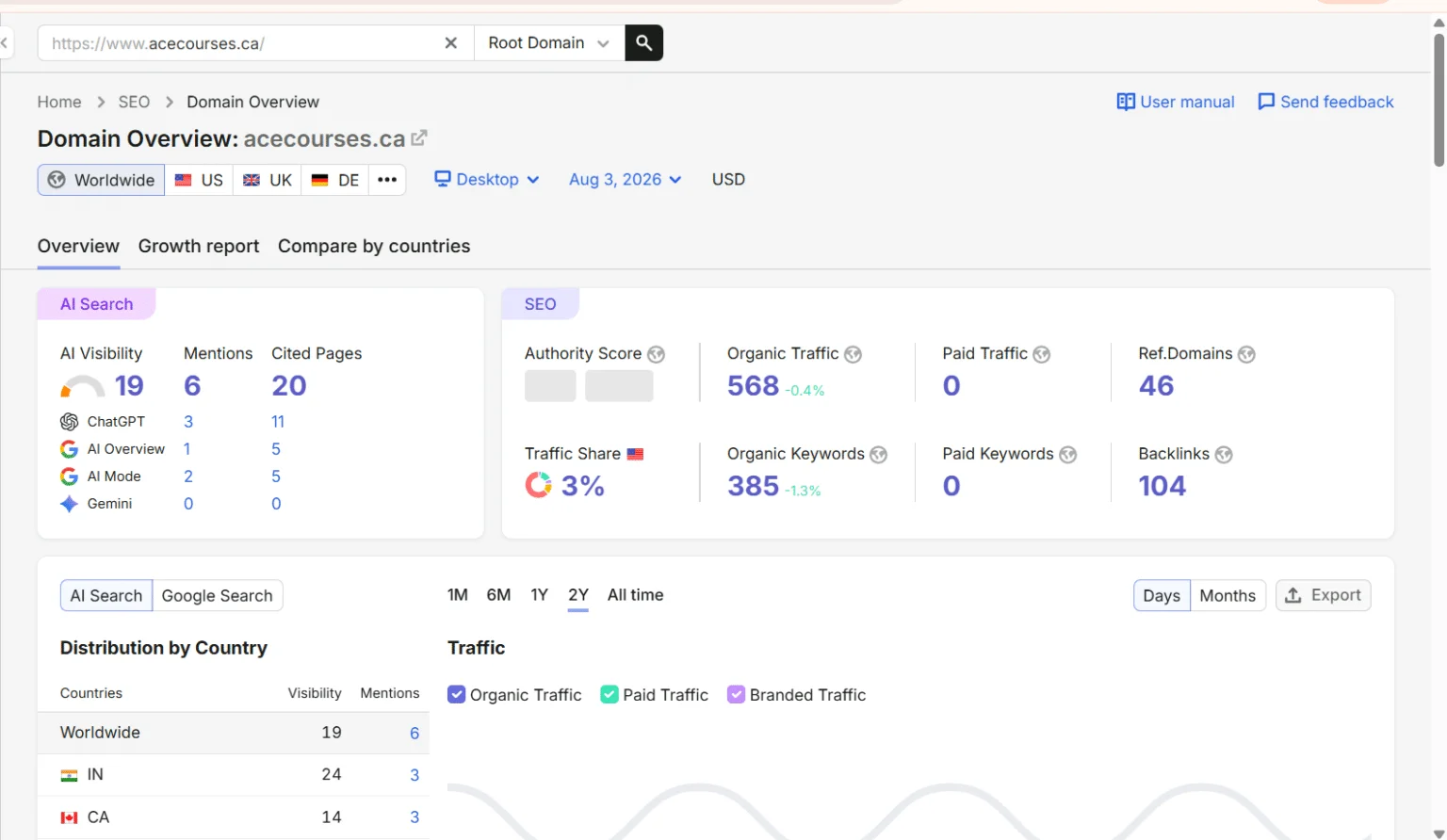Clear the URL search field
The width and height of the screenshot is (1447, 840).
451,43
